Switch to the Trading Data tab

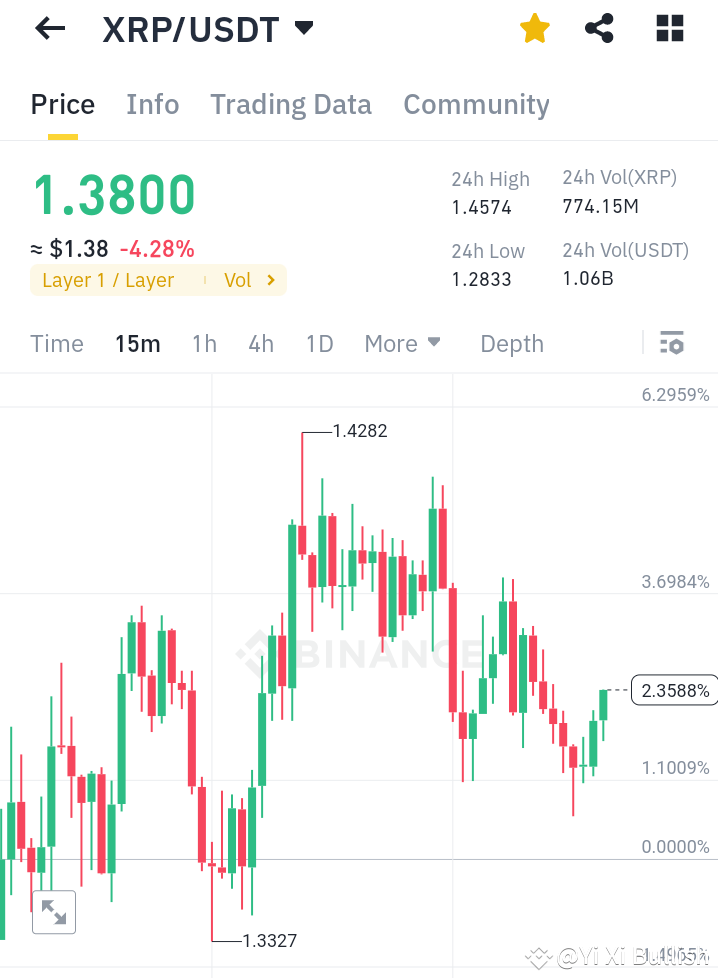[x=290, y=104]
